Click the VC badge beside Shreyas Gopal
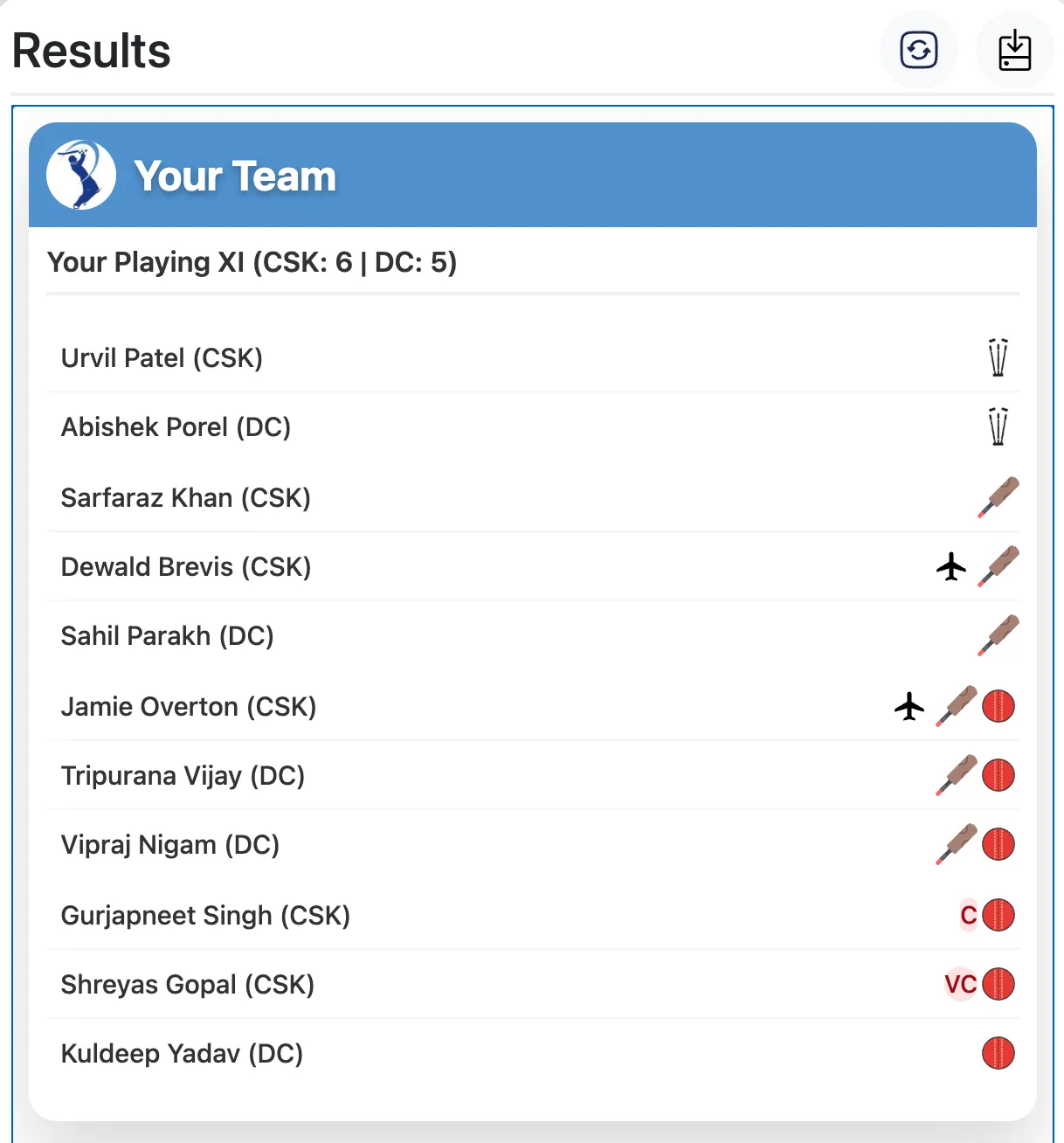Viewport: 1064px width, 1143px height. coord(960,984)
